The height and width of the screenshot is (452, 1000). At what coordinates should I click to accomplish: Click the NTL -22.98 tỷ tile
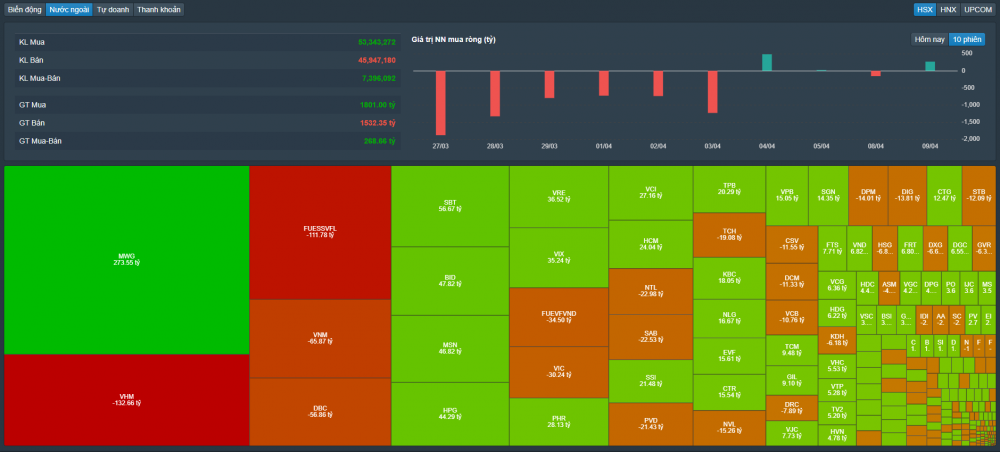[651, 291]
